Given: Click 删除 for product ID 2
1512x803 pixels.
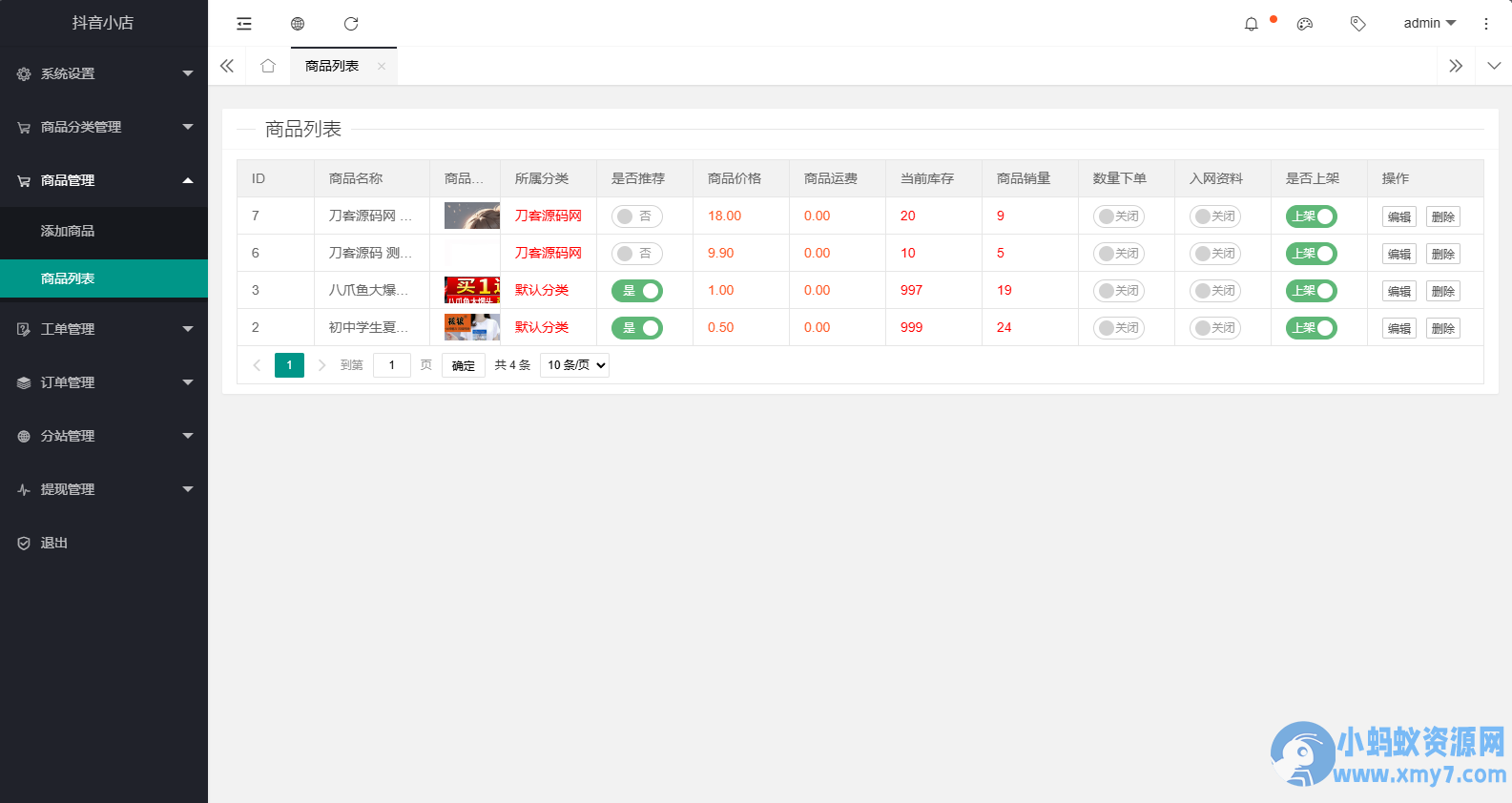Looking at the screenshot, I should tap(1443, 328).
